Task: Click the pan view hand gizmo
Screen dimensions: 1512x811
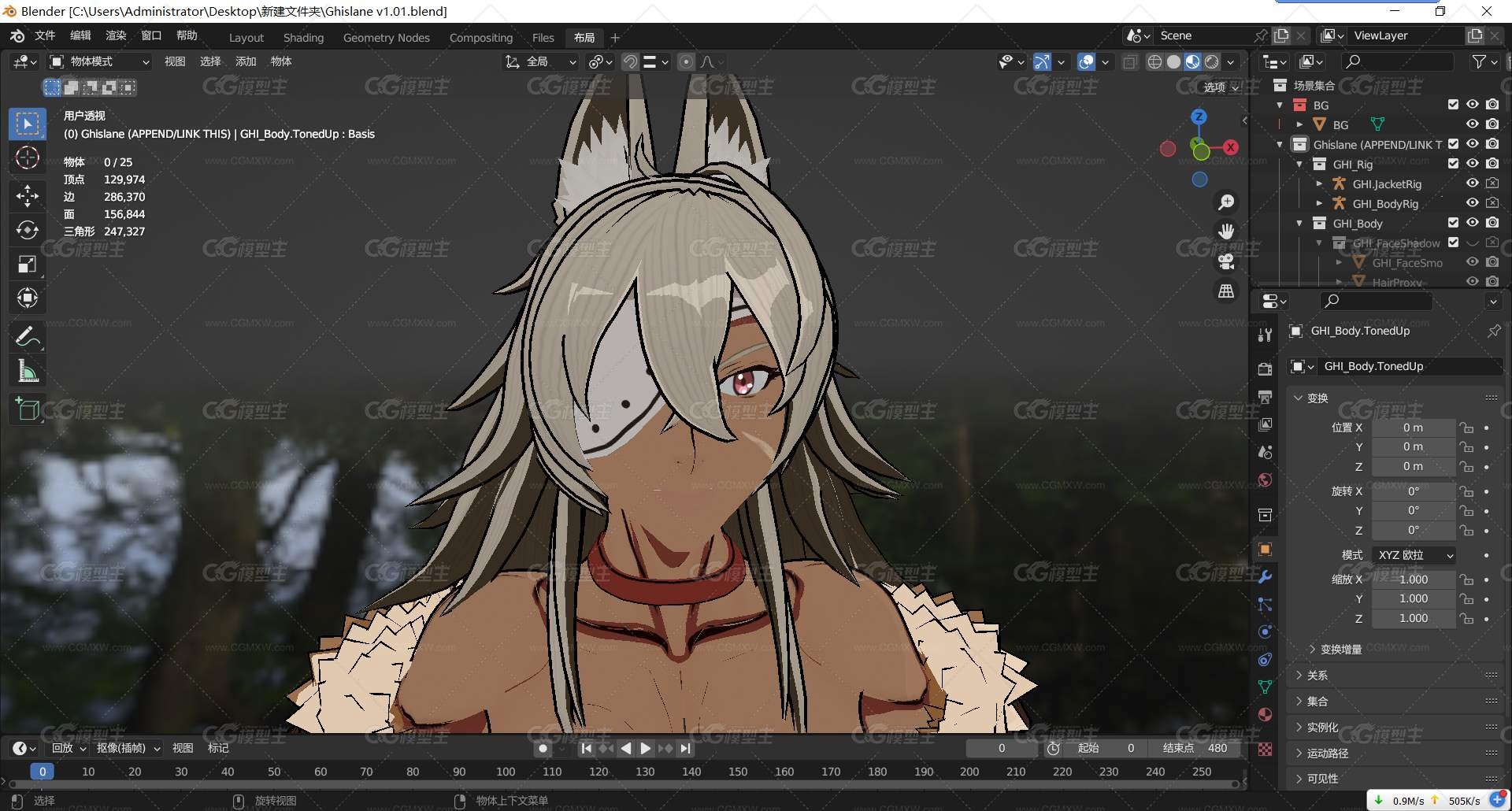Action: pyautogui.click(x=1226, y=231)
